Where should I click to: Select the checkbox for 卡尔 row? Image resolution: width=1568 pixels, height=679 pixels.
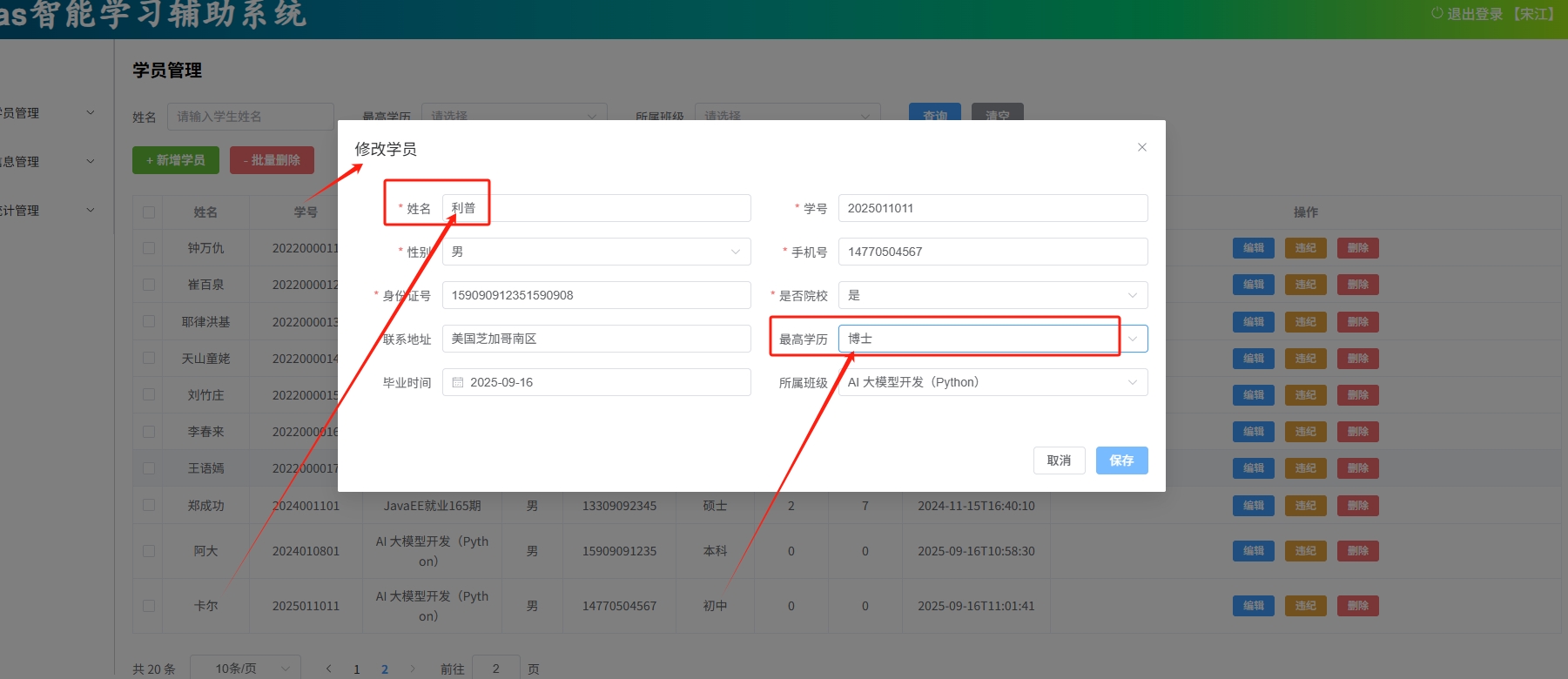(149, 606)
